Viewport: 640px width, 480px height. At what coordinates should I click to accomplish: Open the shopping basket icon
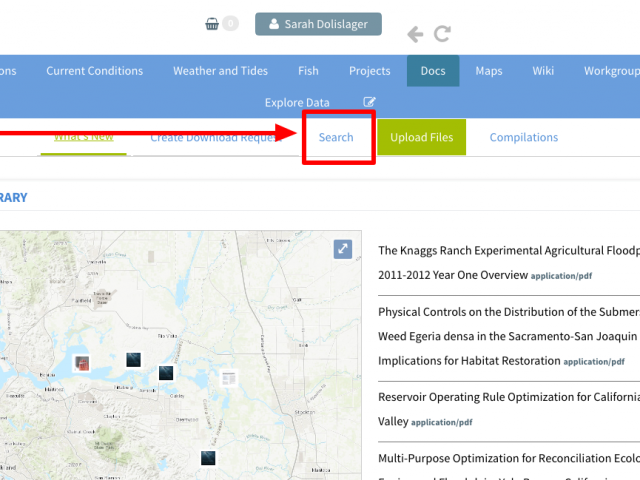(x=212, y=24)
